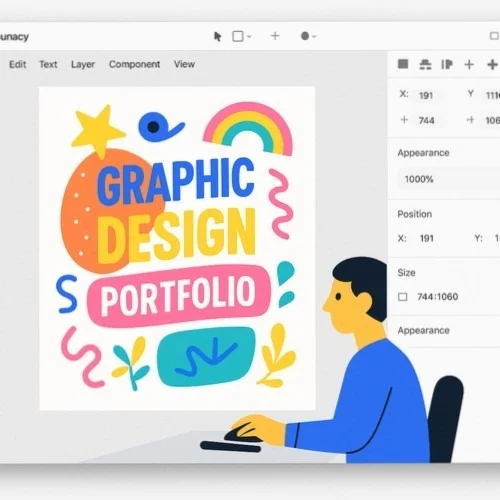
Task: Select the teal blob with blue scribble
Action: click(206, 357)
